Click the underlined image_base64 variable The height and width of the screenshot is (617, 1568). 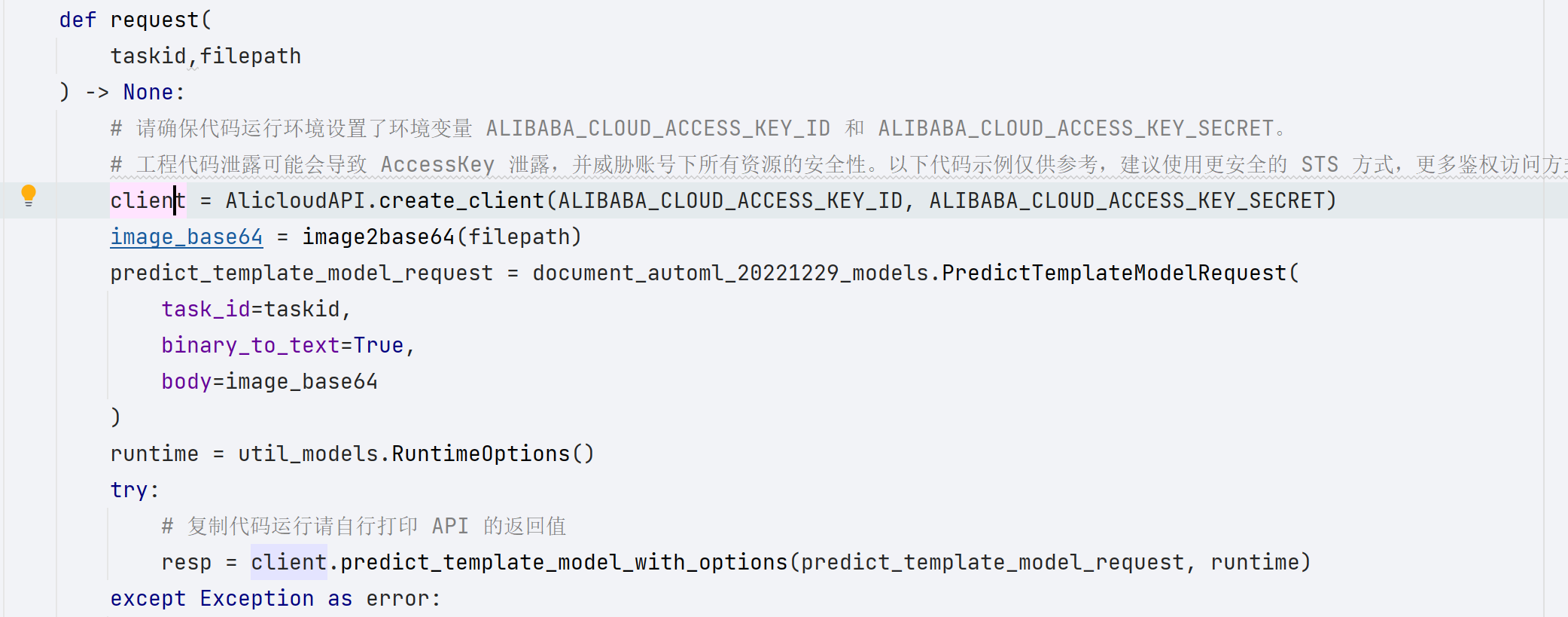click(x=186, y=237)
